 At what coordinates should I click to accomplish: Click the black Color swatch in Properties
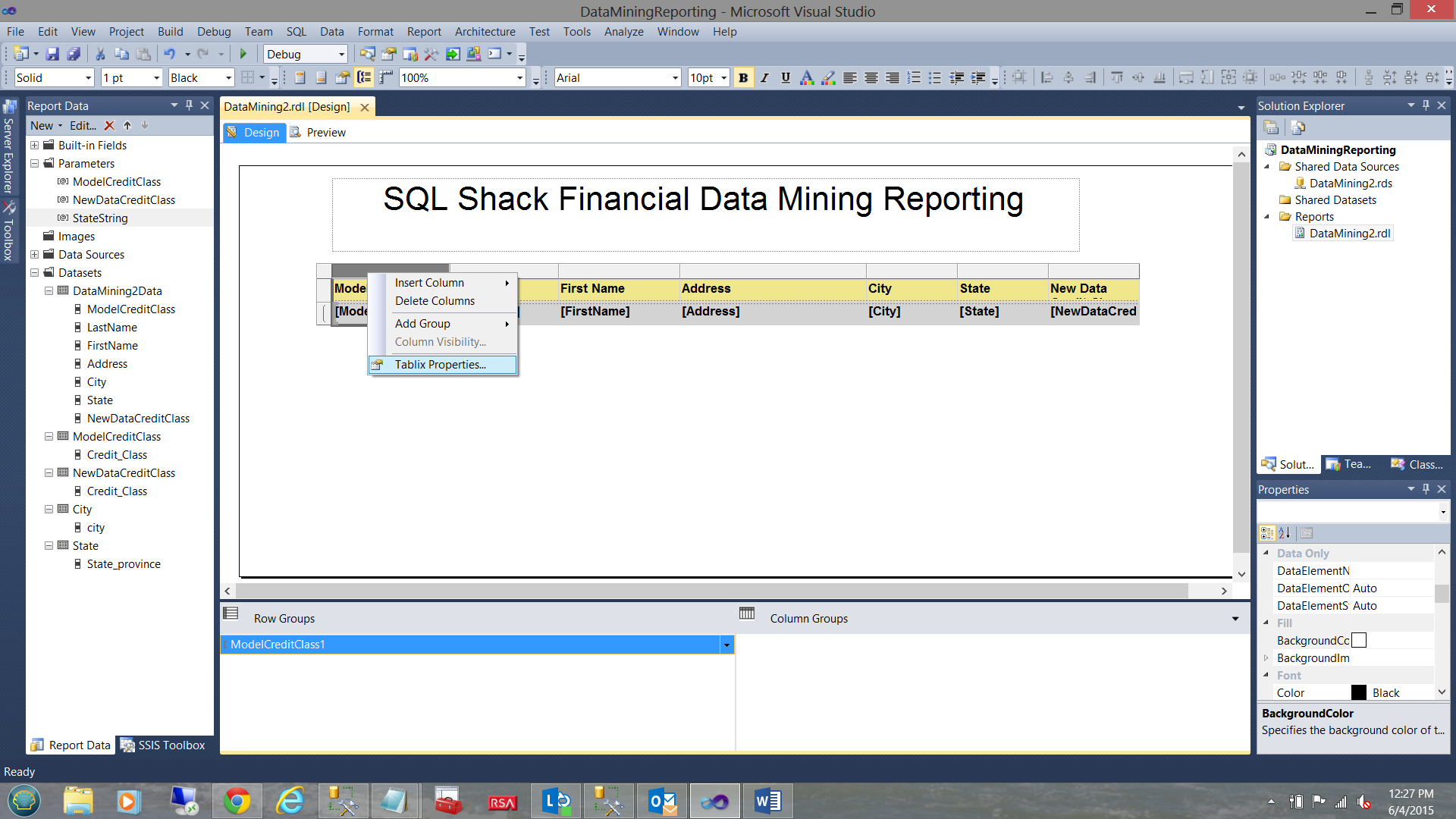(x=1359, y=692)
